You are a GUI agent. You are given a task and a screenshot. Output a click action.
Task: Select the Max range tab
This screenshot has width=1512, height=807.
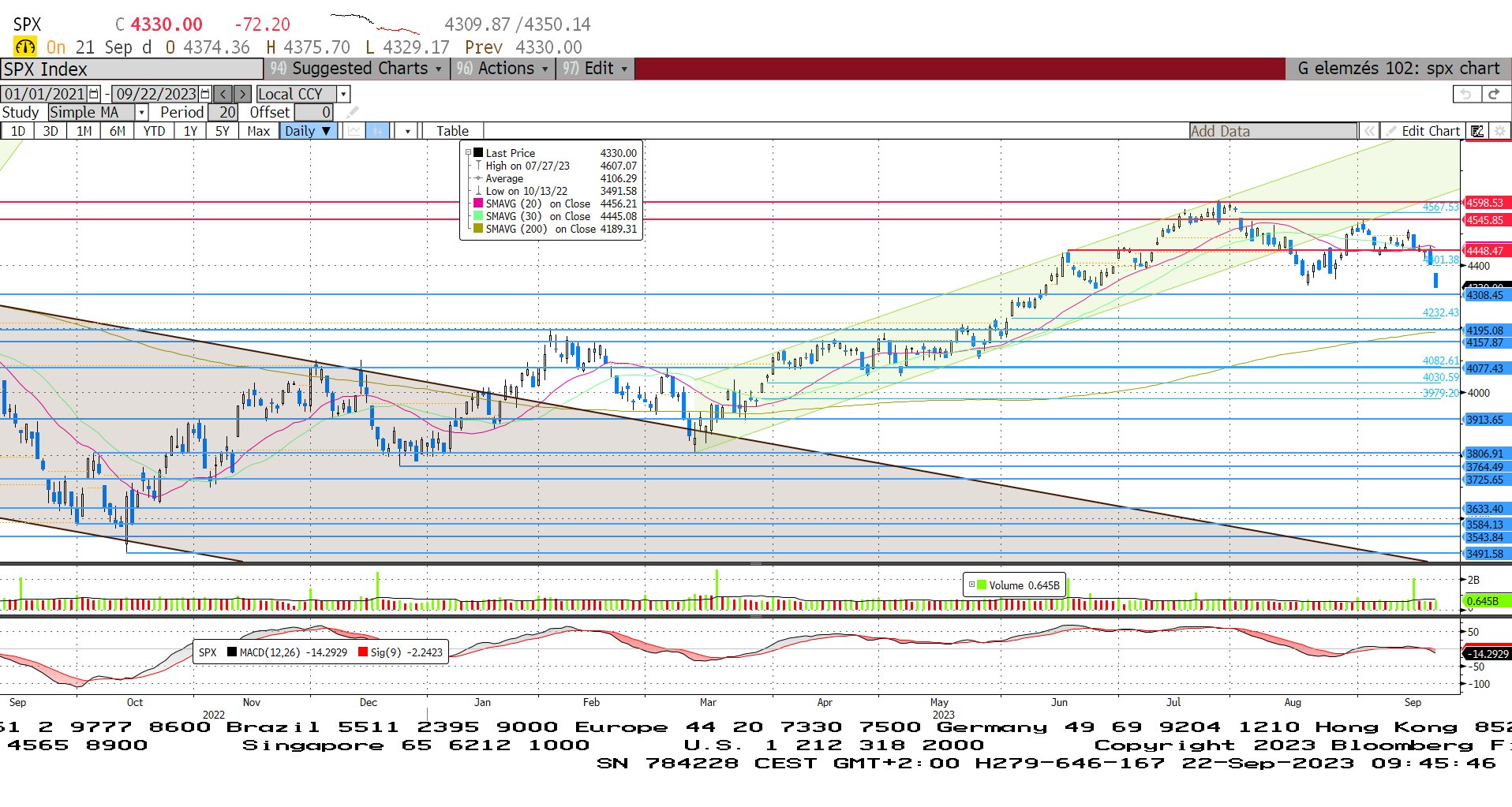point(259,131)
